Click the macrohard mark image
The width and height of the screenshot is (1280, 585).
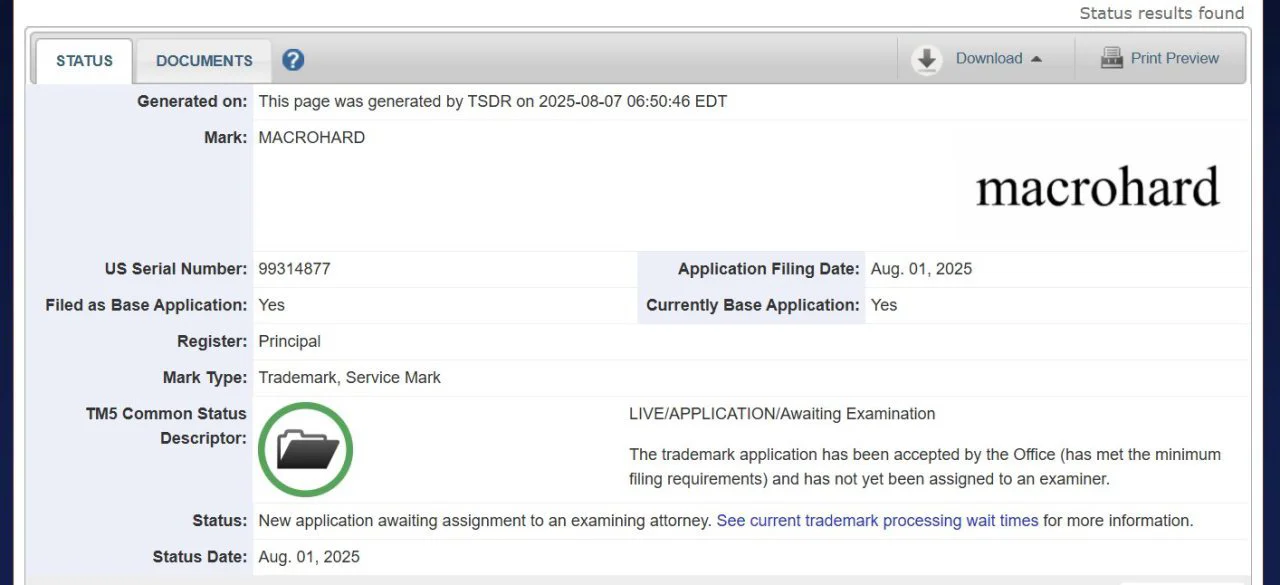pos(1097,188)
